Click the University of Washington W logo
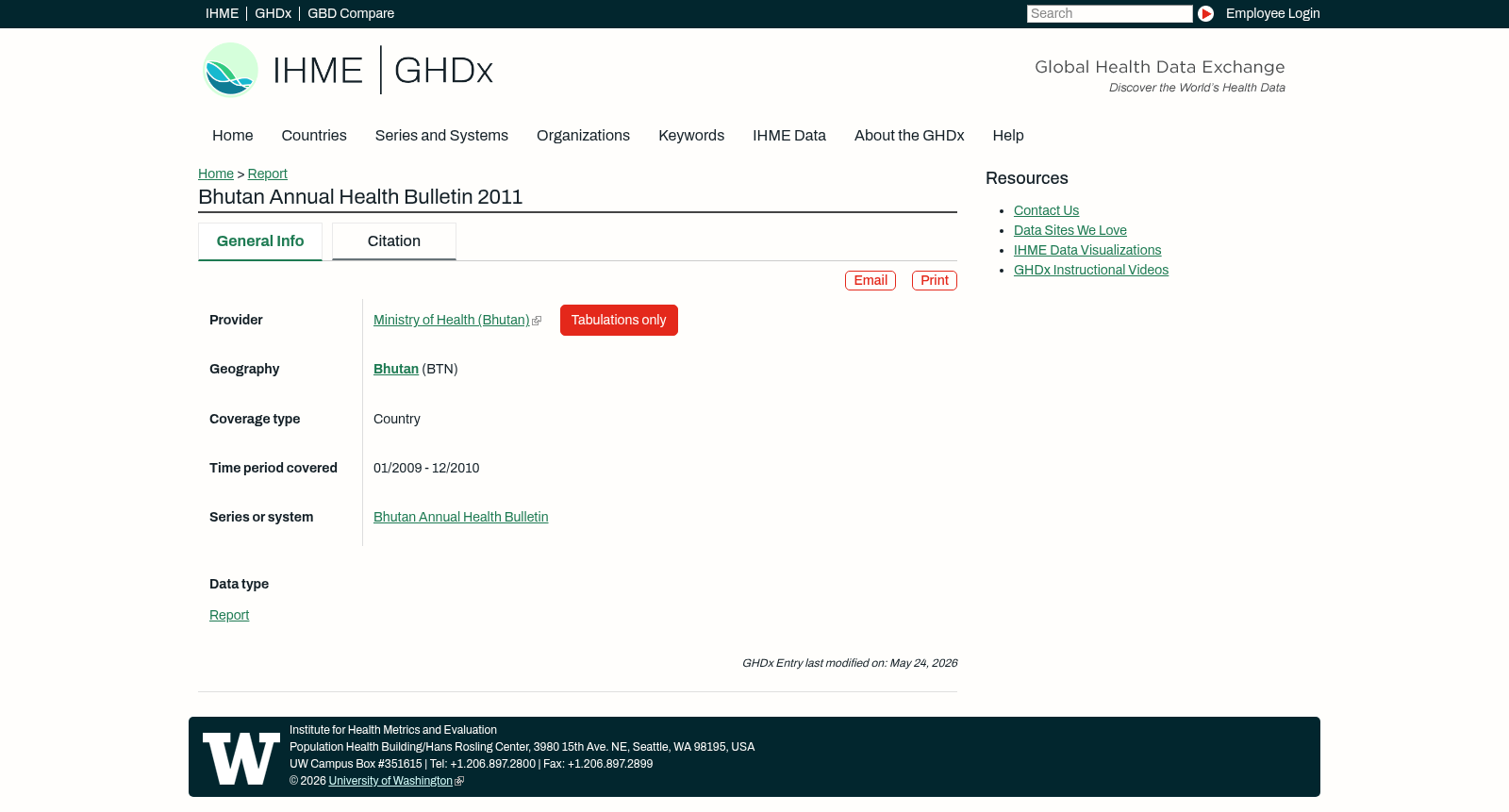The image size is (1509, 812). point(241,758)
